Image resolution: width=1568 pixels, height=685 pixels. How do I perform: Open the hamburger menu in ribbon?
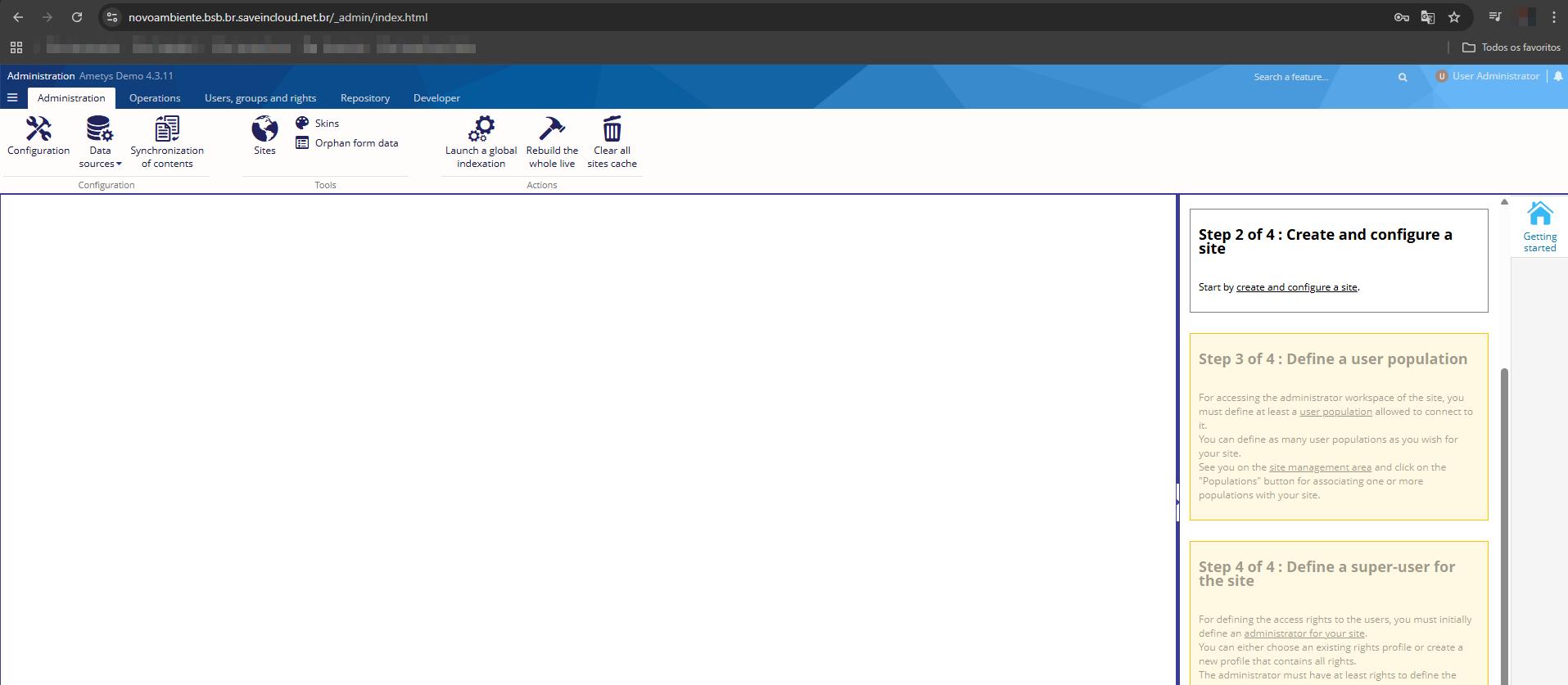coord(12,98)
